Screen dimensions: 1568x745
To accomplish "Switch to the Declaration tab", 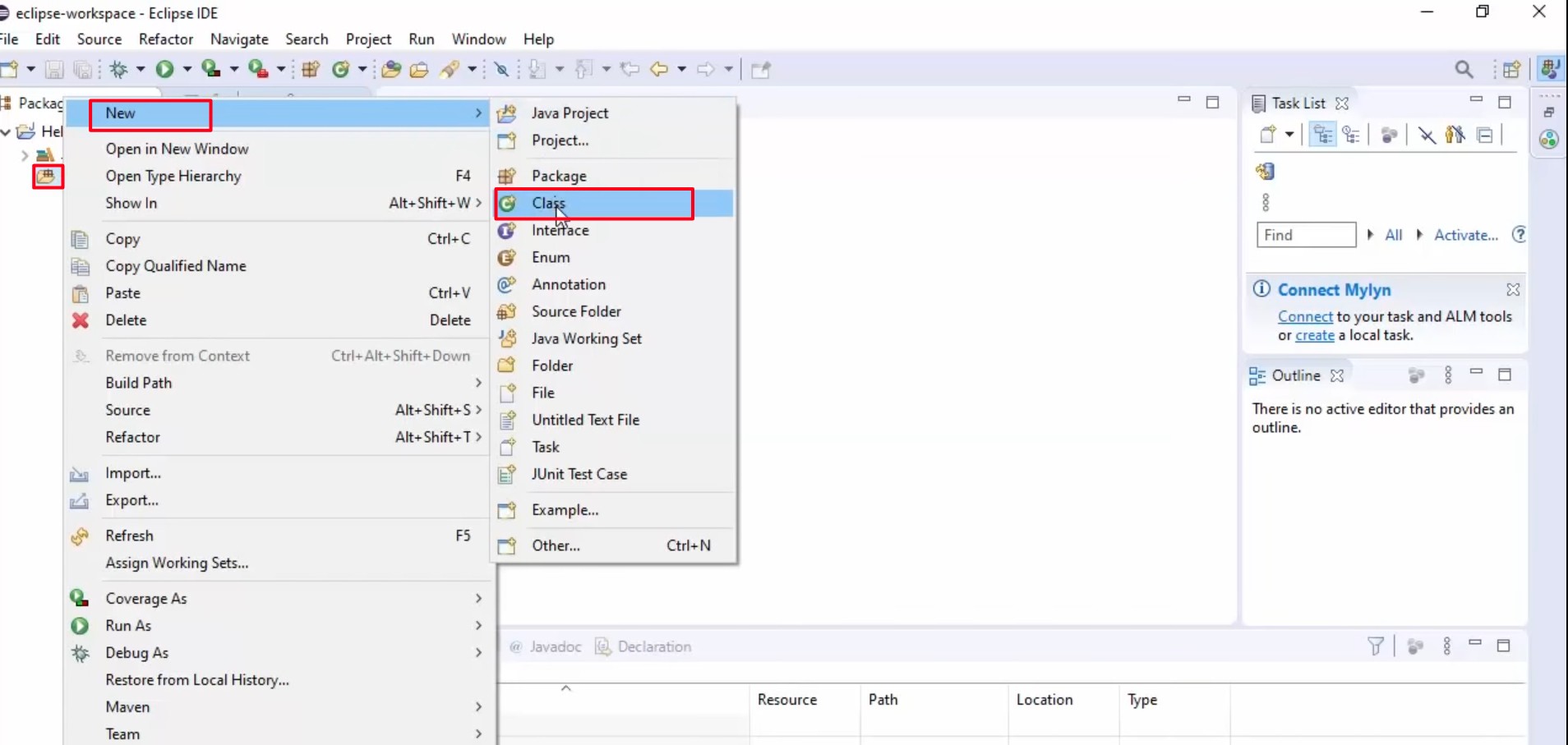I will (x=643, y=646).
